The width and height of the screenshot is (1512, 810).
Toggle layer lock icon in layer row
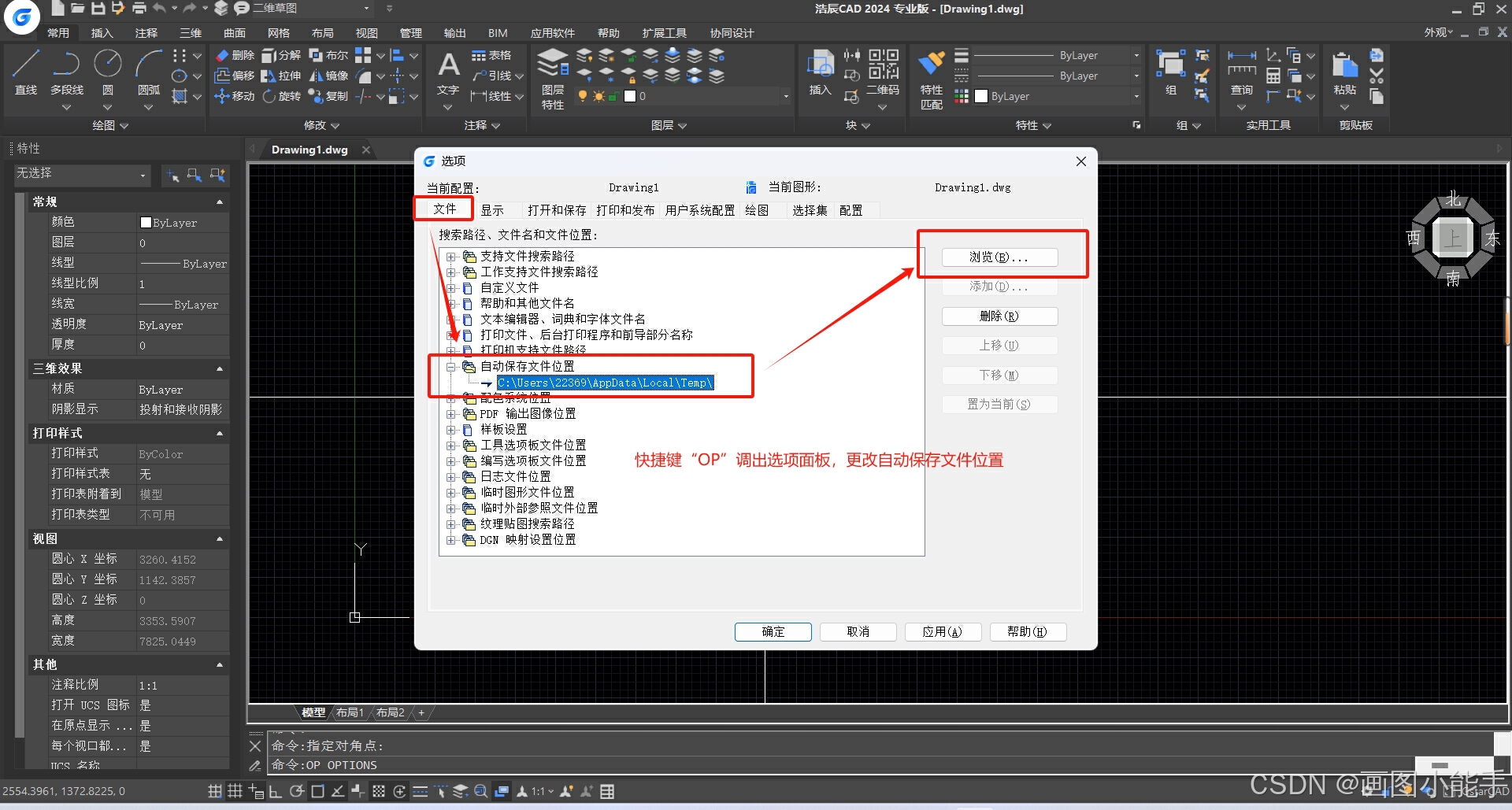click(613, 96)
